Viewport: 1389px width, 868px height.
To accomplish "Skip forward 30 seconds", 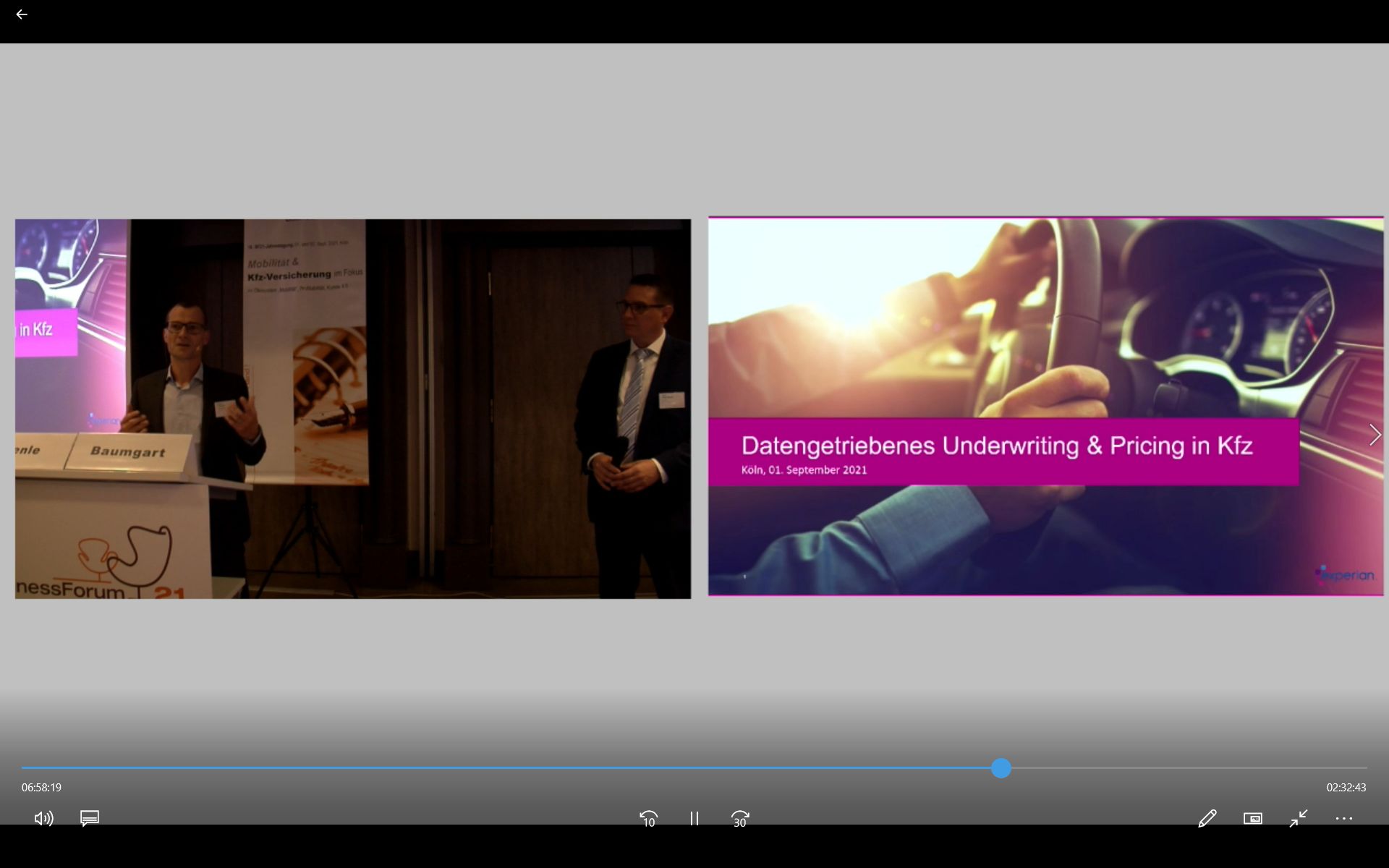I will [x=739, y=818].
